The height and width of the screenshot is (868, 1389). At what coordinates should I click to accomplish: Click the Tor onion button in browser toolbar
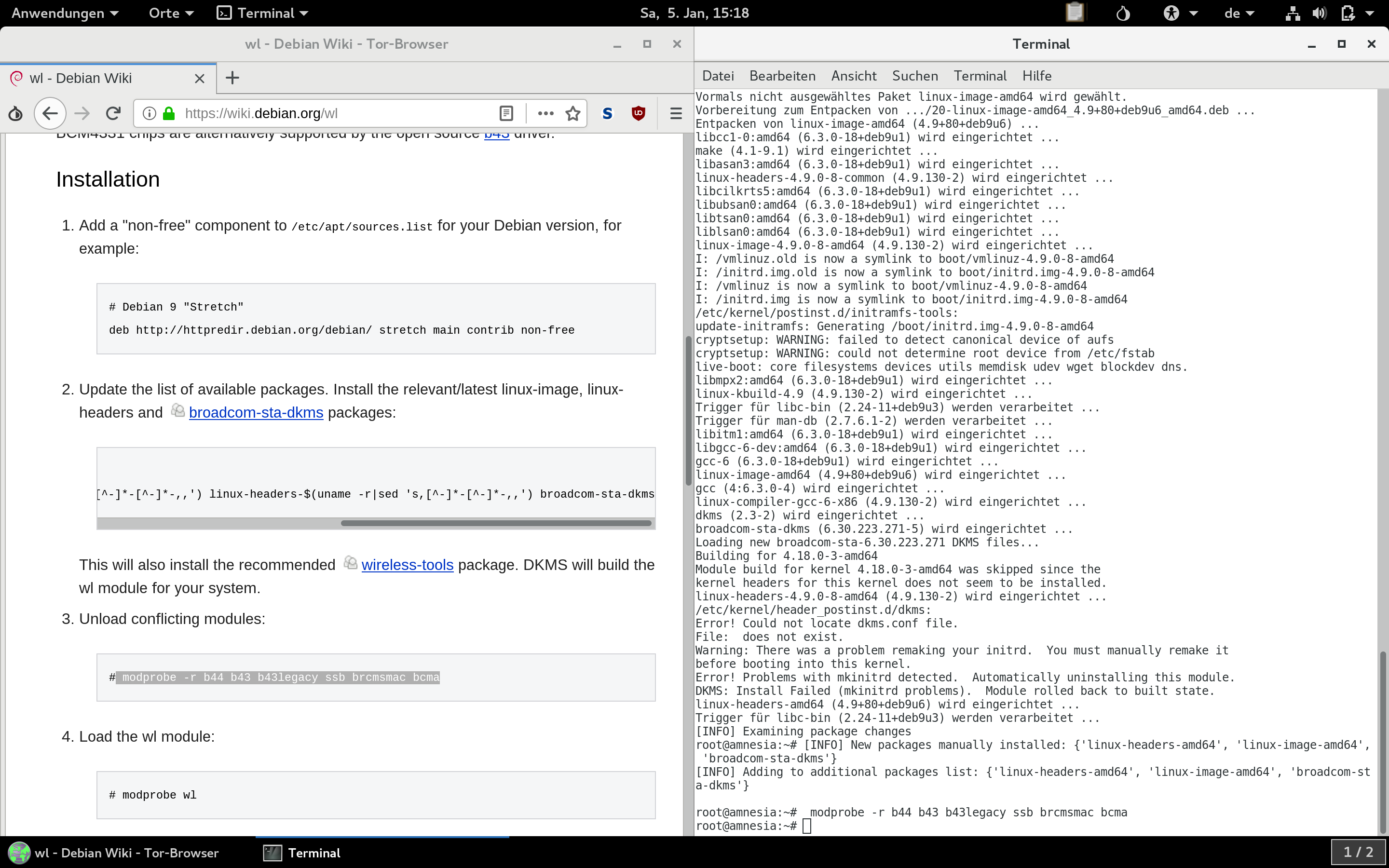[15, 114]
